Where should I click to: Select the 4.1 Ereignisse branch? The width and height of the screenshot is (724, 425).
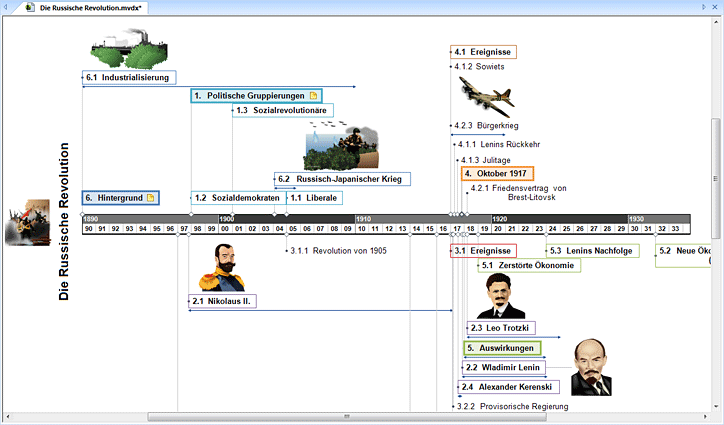pyautogui.click(x=483, y=52)
